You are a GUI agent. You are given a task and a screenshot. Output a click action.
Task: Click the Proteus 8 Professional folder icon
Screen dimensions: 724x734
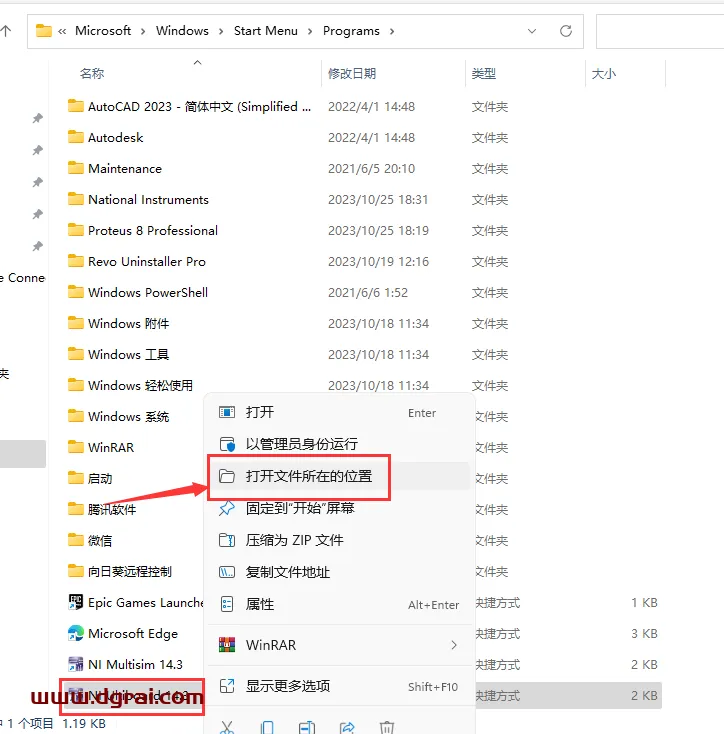click(x=76, y=230)
